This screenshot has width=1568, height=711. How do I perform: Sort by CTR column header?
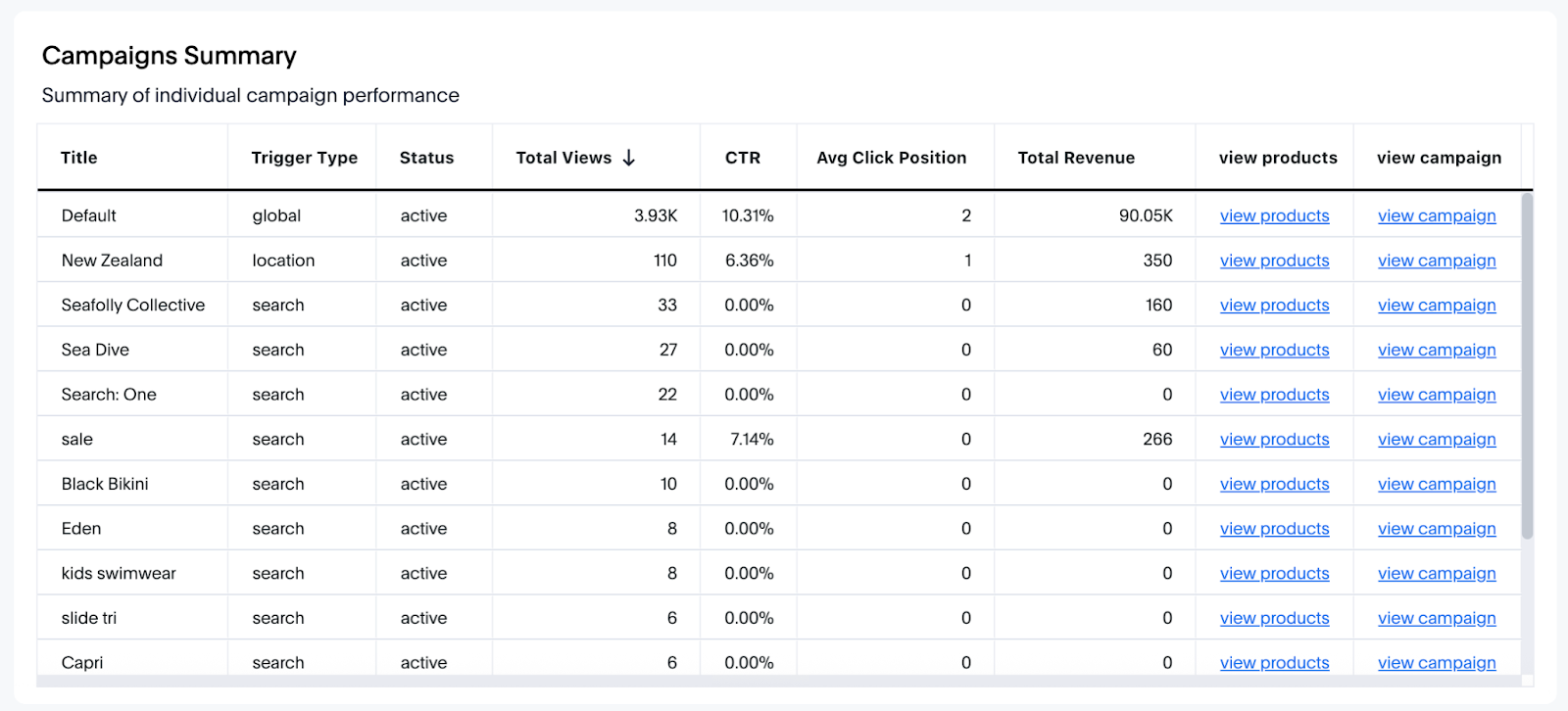coord(742,158)
